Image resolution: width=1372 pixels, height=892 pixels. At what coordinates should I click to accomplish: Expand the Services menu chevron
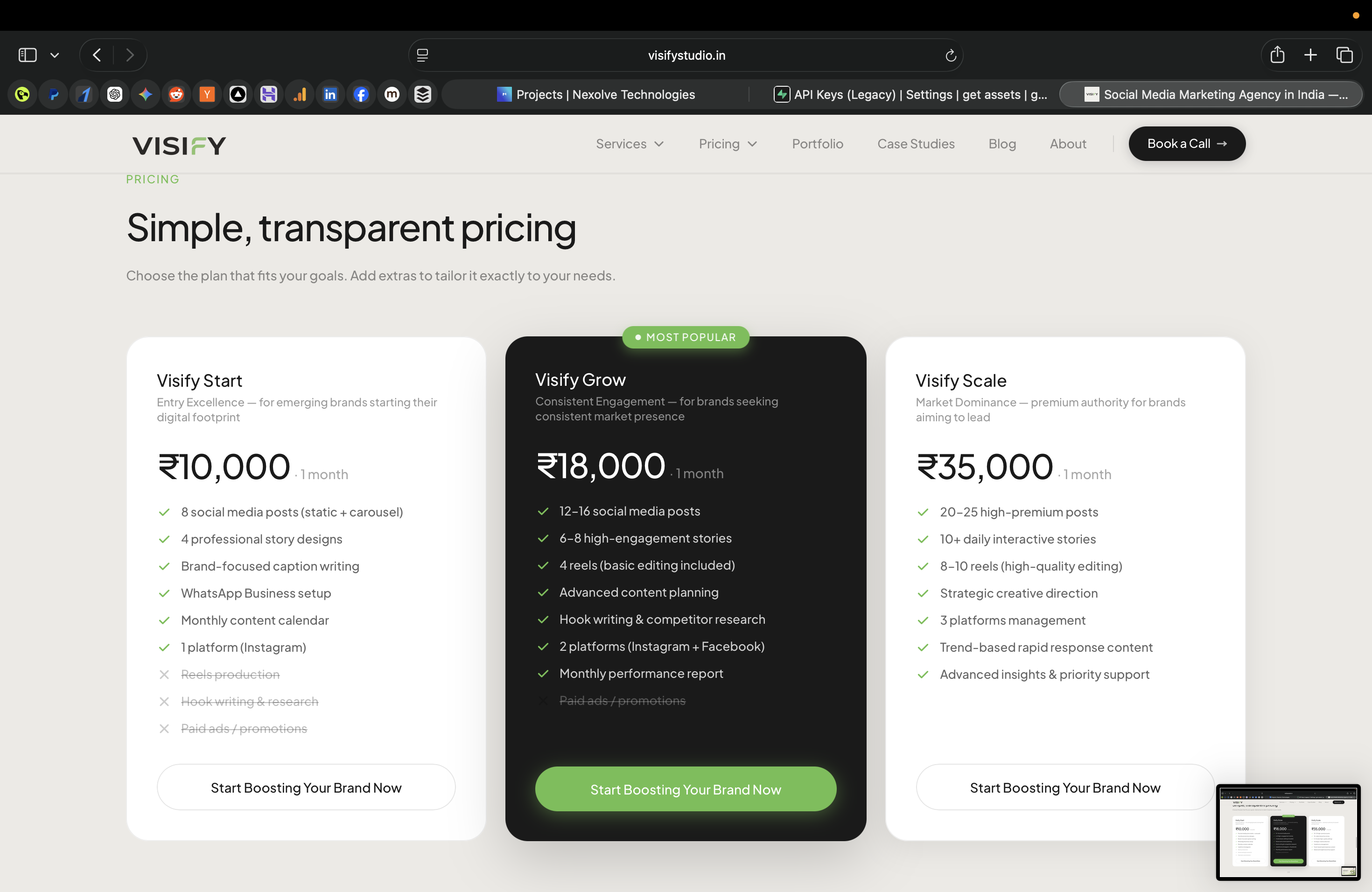coord(659,144)
